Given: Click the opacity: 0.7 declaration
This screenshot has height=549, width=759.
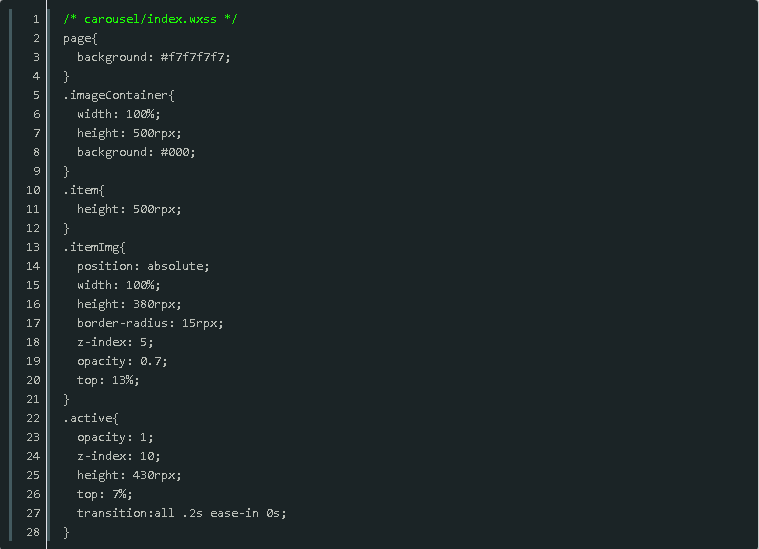Looking at the screenshot, I should click(122, 361).
